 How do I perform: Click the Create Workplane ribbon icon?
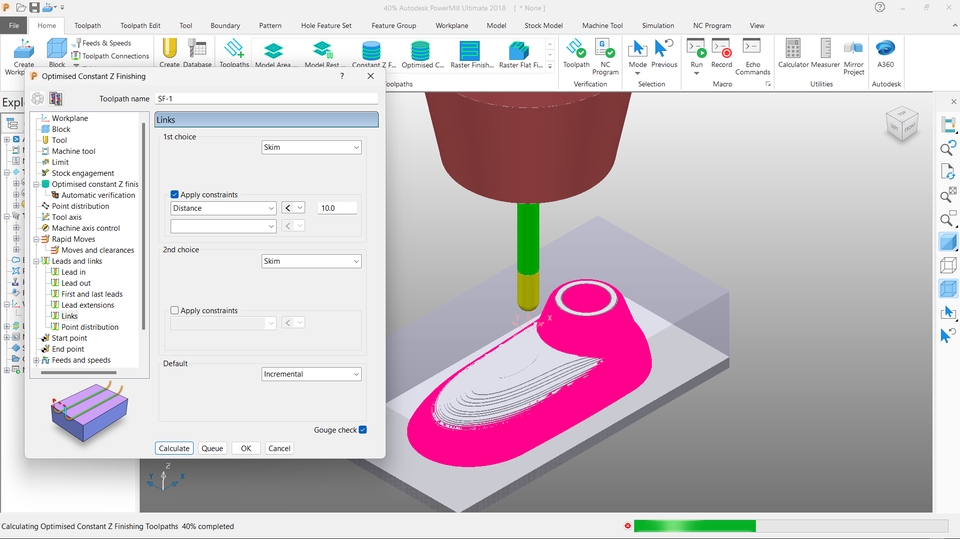(x=23, y=55)
